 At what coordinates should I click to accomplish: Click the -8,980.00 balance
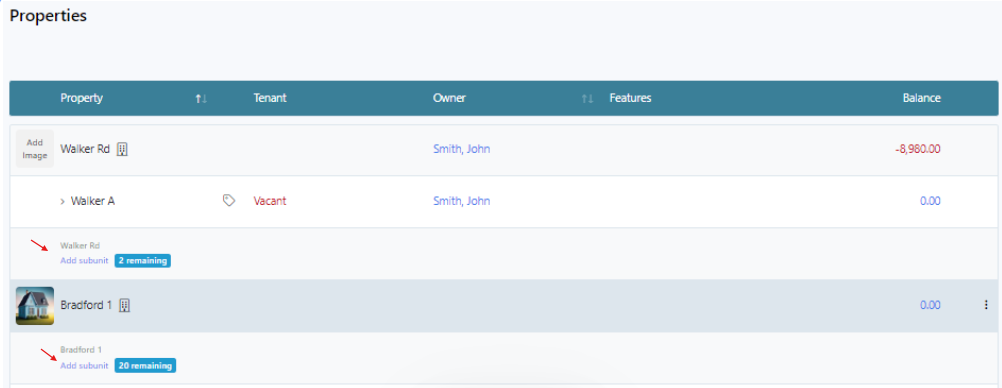tap(918, 150)
